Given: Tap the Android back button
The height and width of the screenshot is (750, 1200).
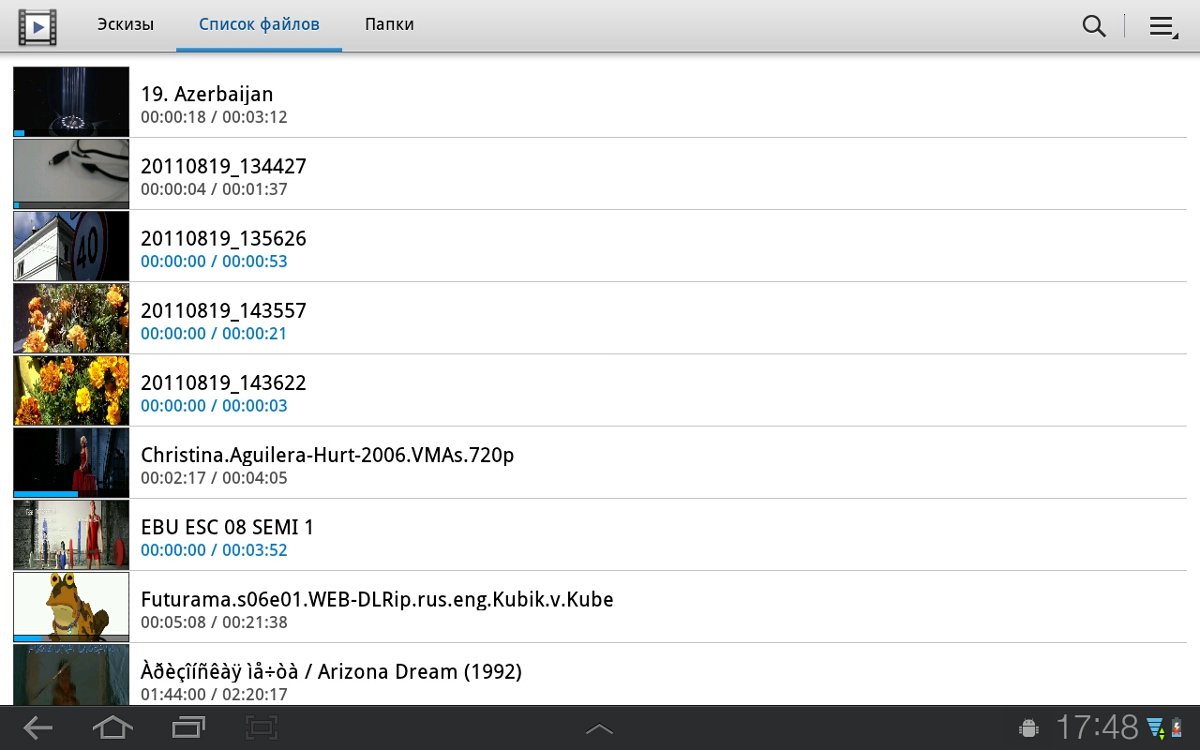Looking at the screenshot, I should coord(38,728).
